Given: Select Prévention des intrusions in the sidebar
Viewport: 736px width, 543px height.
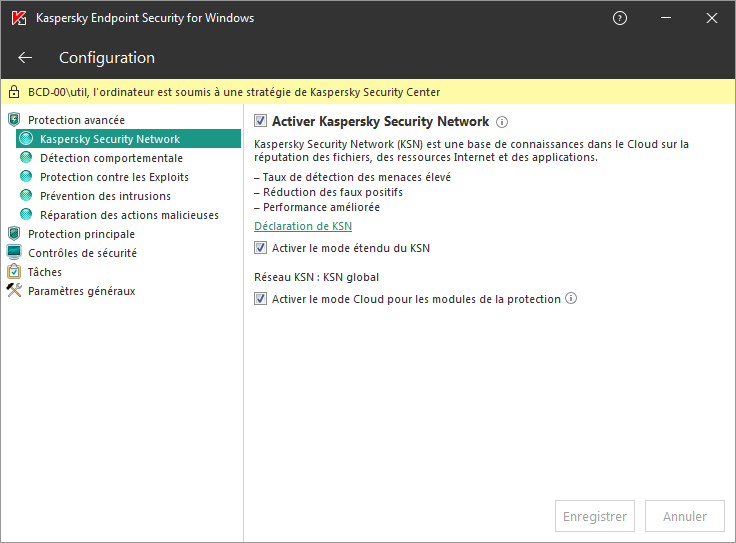Looking at the screenshot, I should pos(105,196).
